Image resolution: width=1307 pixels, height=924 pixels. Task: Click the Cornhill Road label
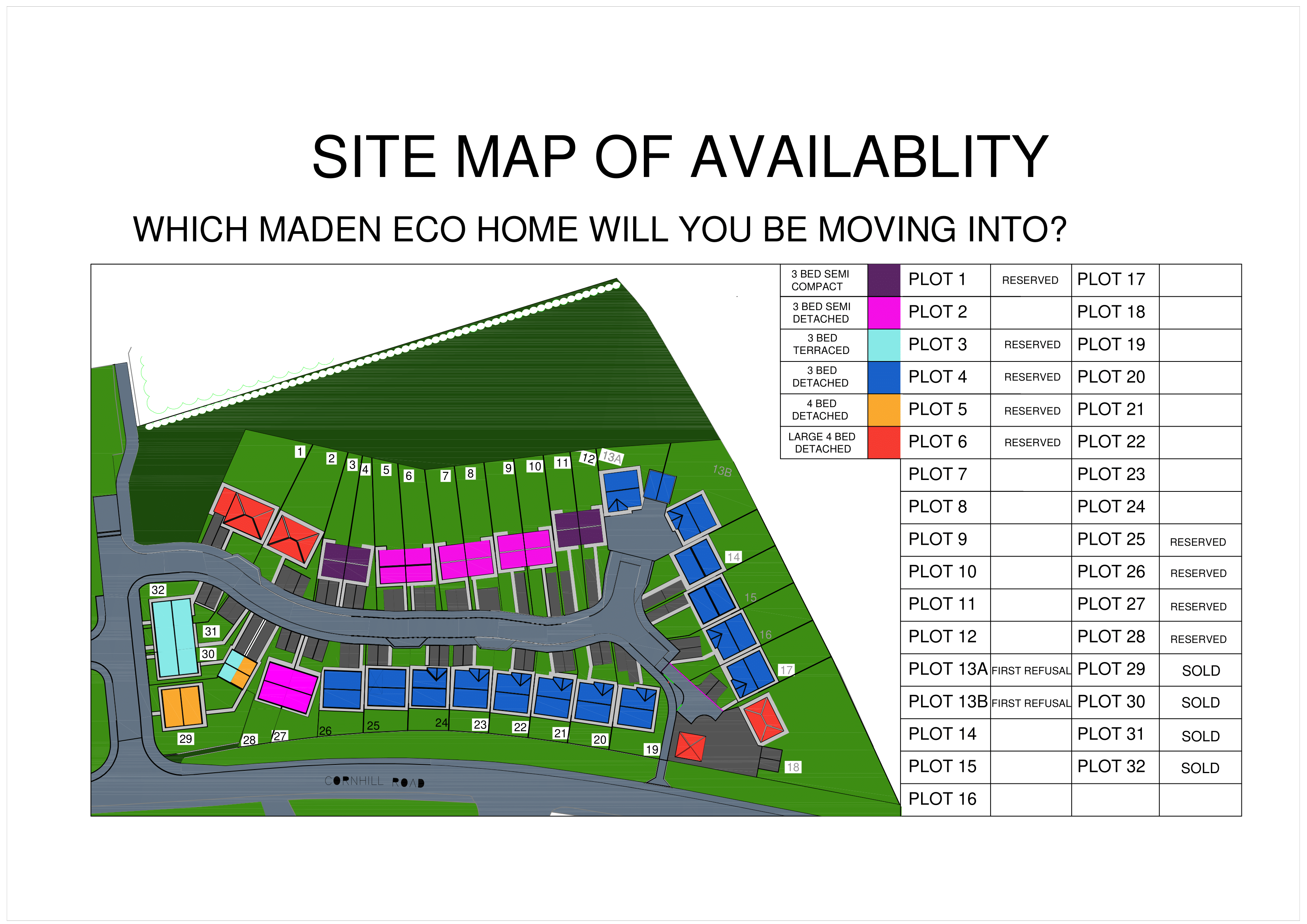pos(374,781)
